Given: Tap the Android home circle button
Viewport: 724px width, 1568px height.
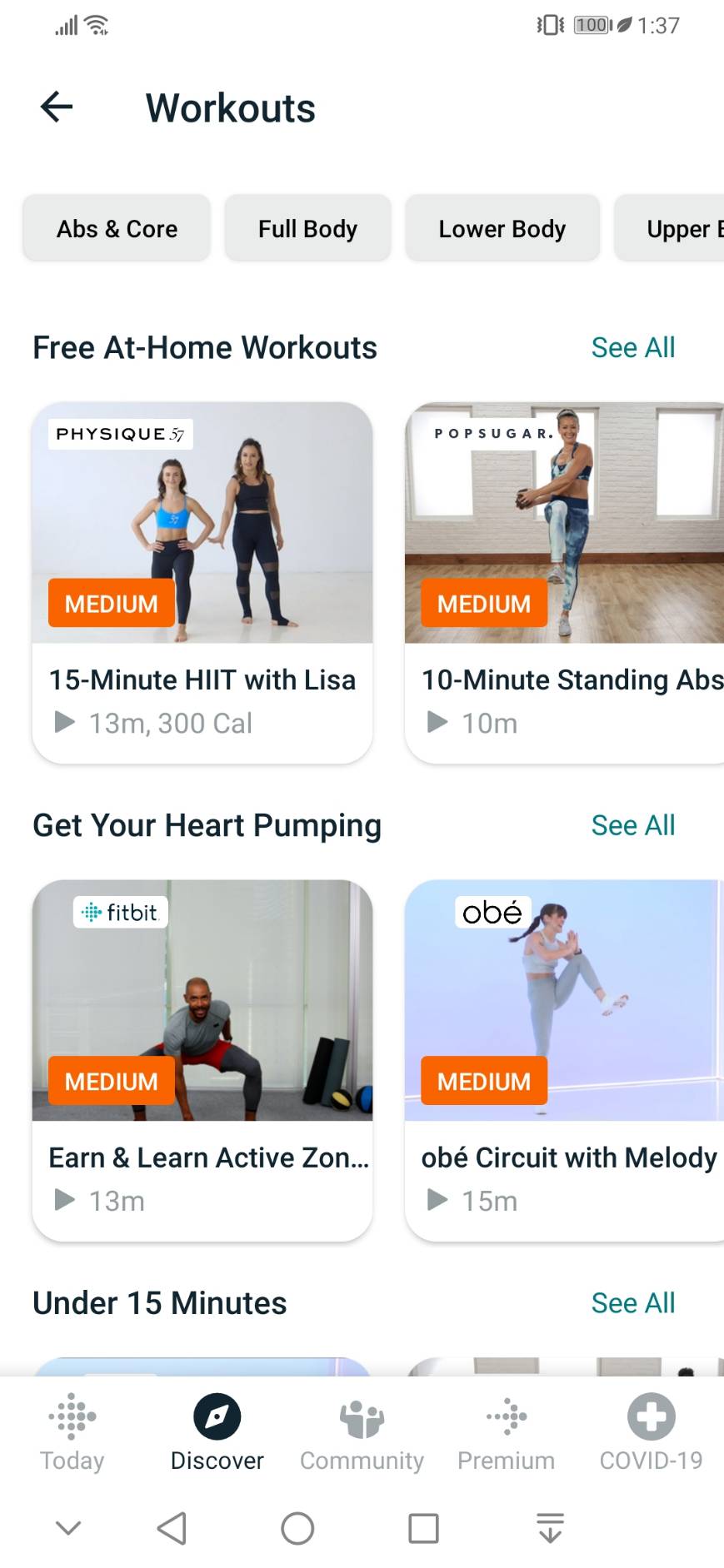Looking at the screenshot, I should pos(297,1528).
